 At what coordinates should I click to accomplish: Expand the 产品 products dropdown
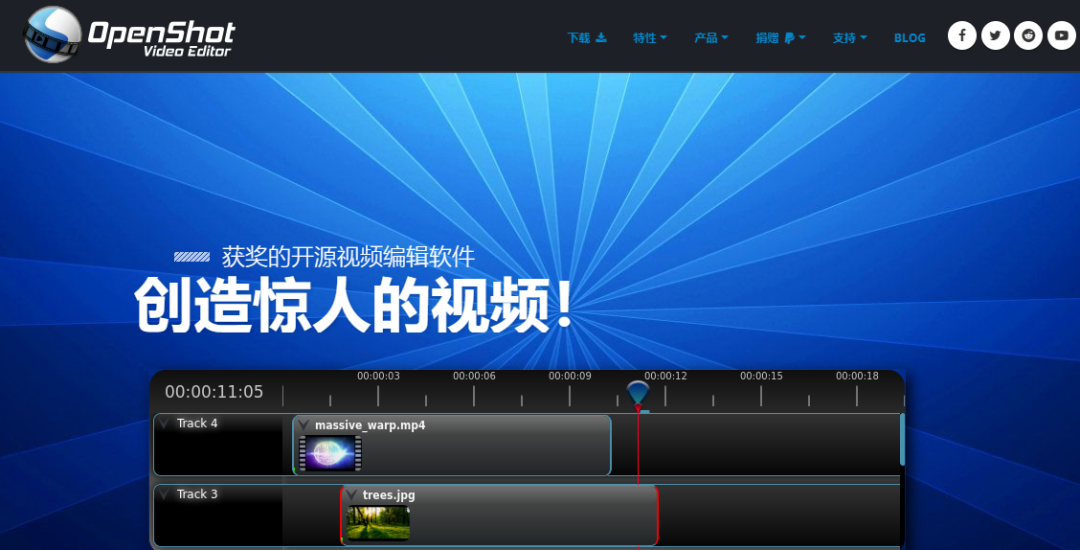pyautogui.click(x=711, y=38)
